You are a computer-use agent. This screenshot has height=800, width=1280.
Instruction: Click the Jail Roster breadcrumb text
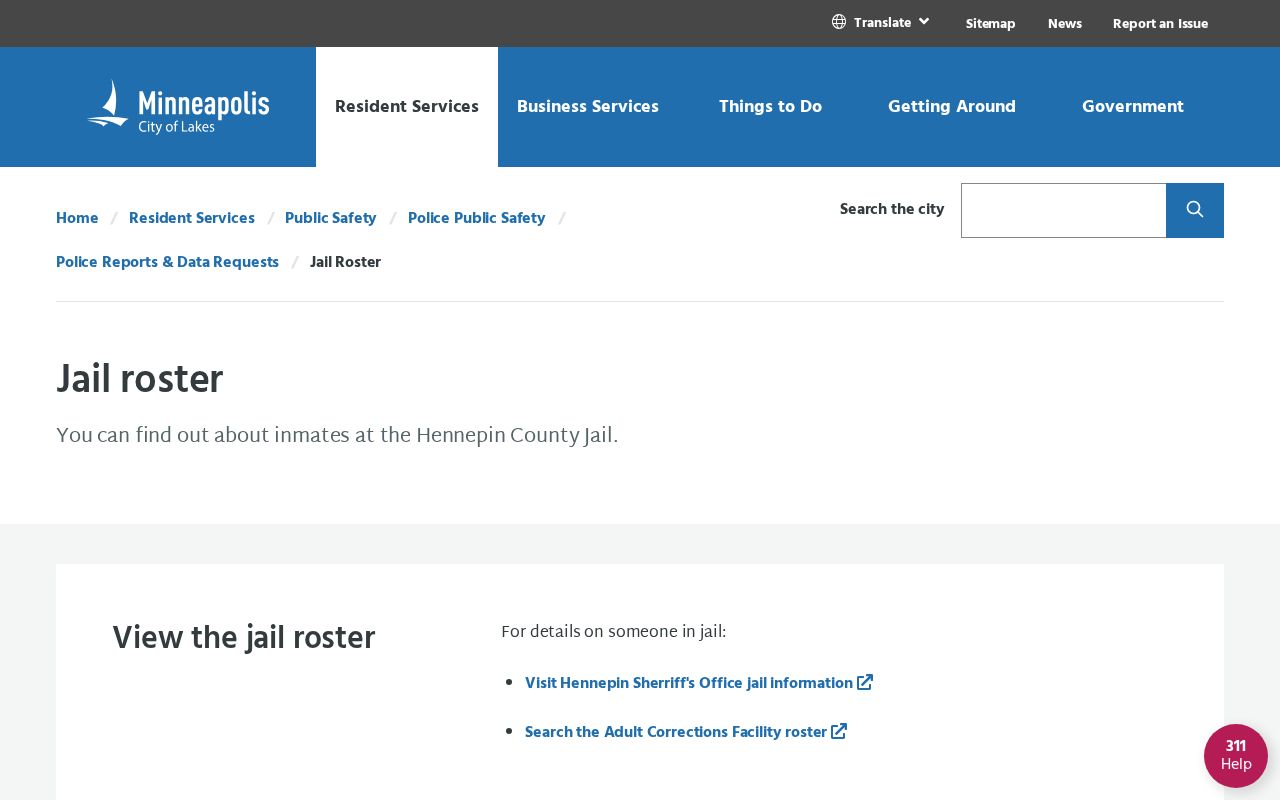tap(346, 262)
